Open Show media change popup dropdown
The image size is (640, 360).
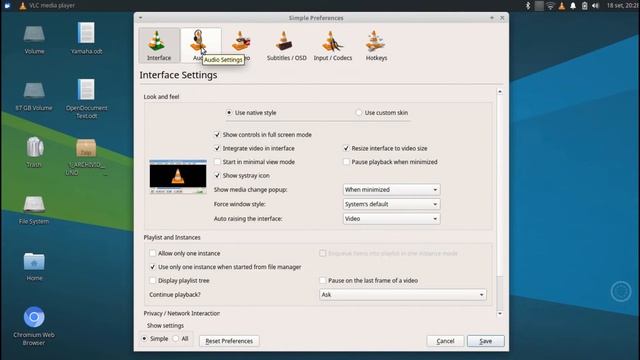coord(391,190)
